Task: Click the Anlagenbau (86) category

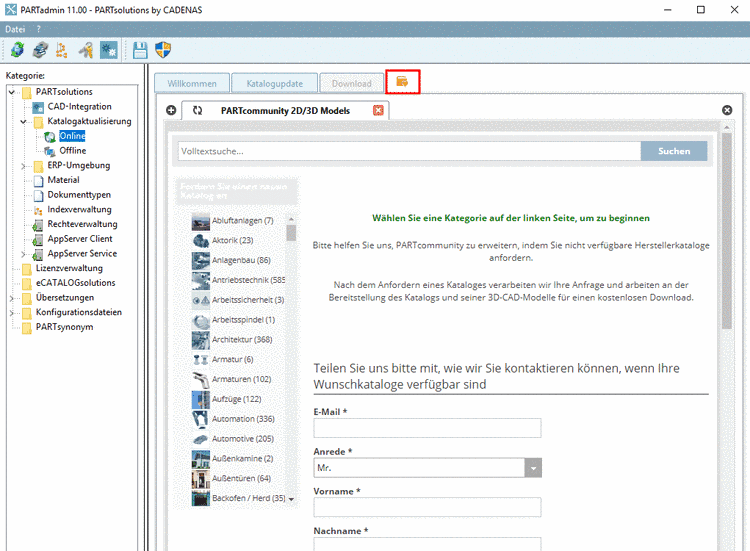Action: (x=241, y=260)
